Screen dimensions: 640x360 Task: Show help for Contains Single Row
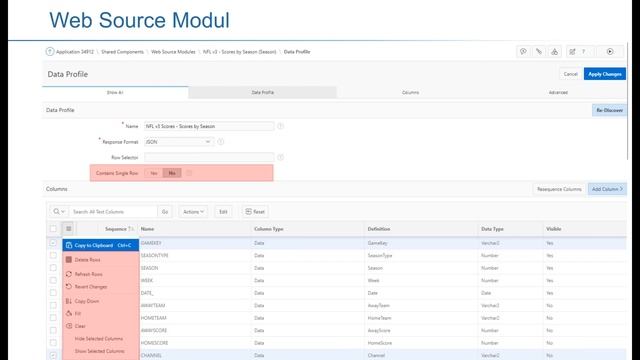(x=189, y=173)
